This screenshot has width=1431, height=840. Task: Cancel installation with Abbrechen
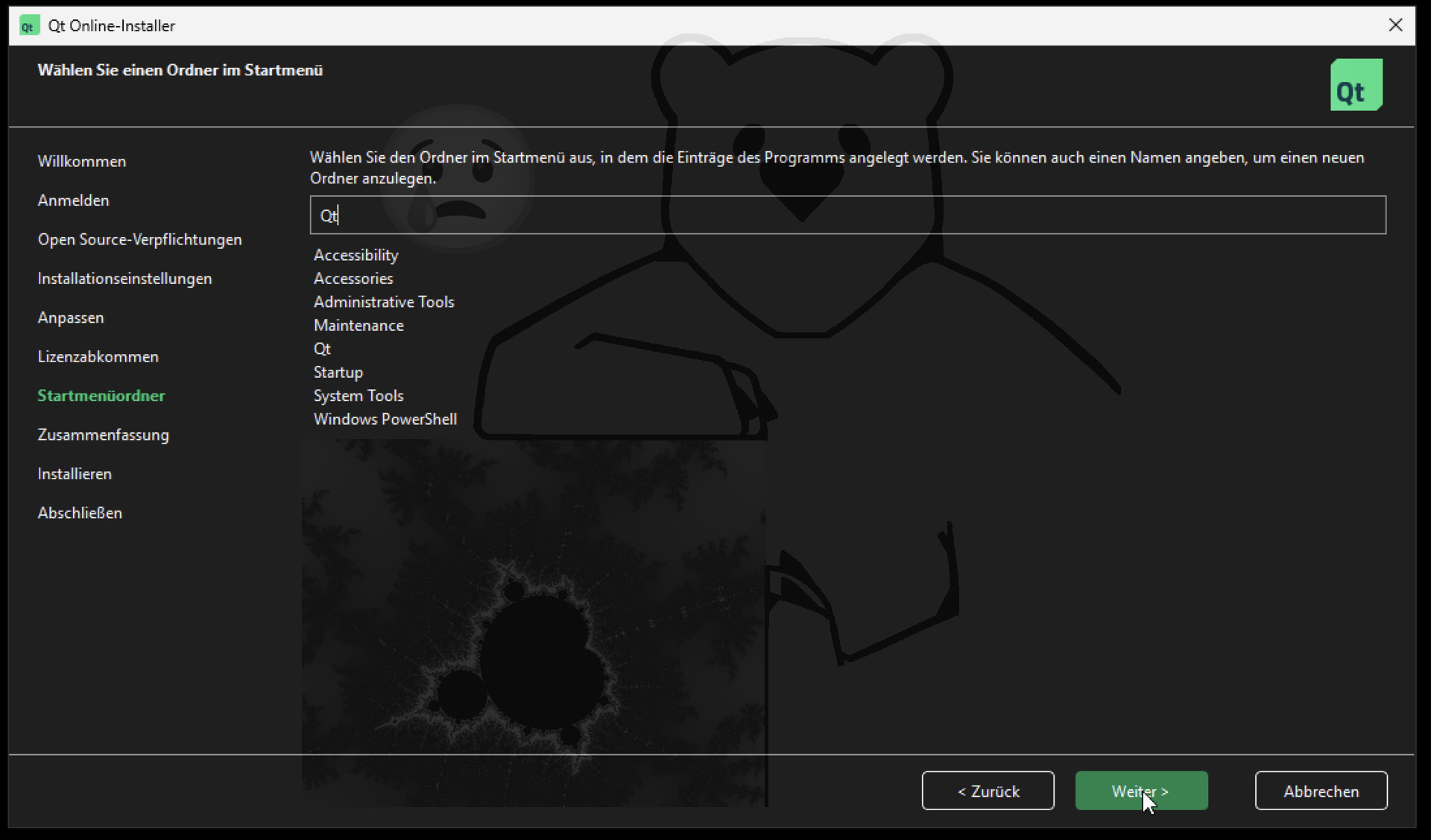(x=1321, y=791)
